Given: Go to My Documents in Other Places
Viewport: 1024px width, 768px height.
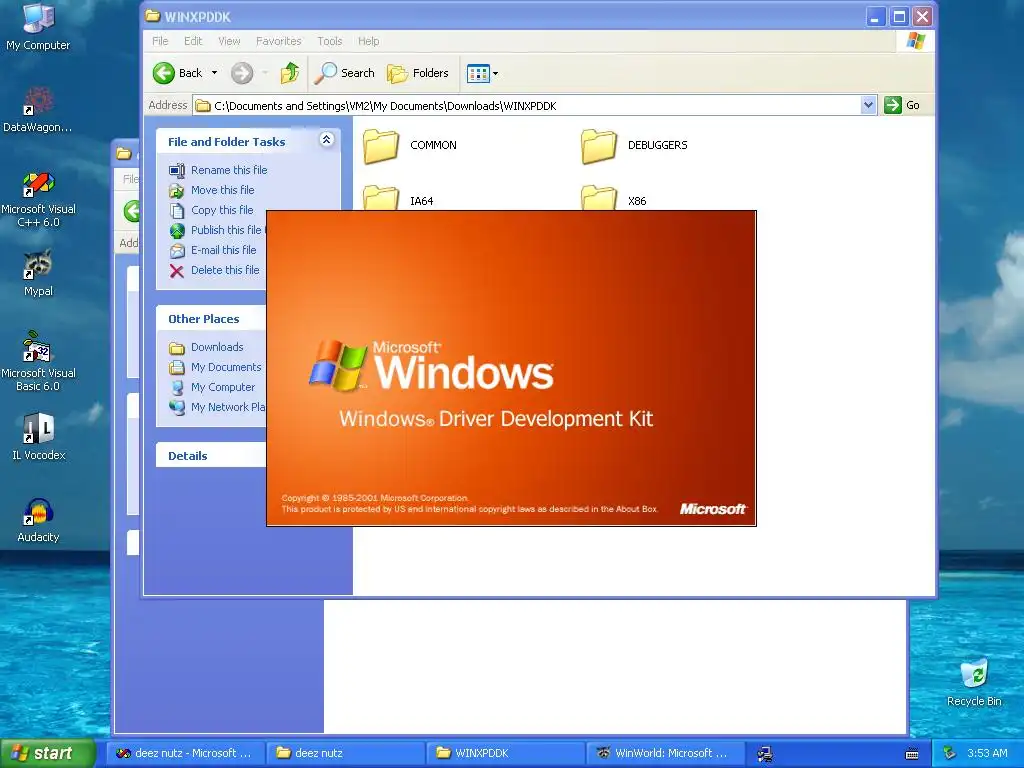Looking at the screenshot, I should click(226, 367).
